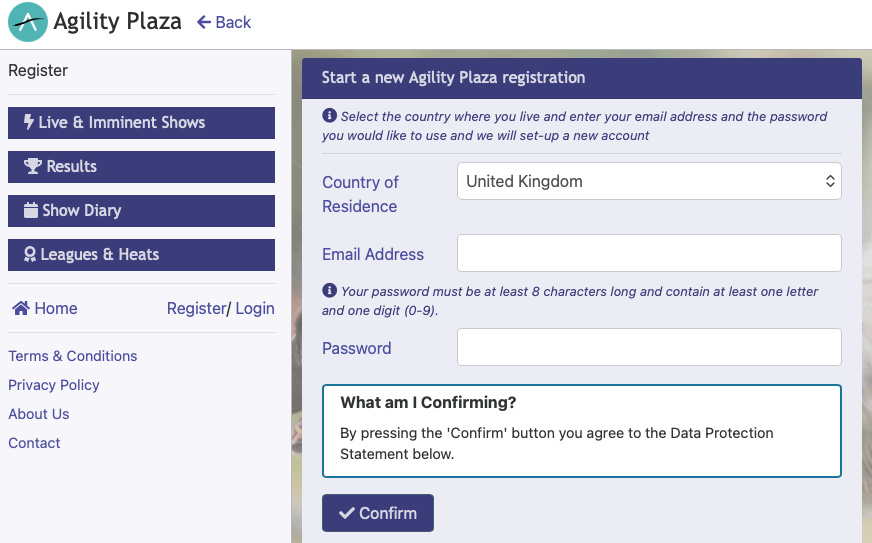
Task: Open the Live & Imminent Shows menu
Action: pos(141,123)
